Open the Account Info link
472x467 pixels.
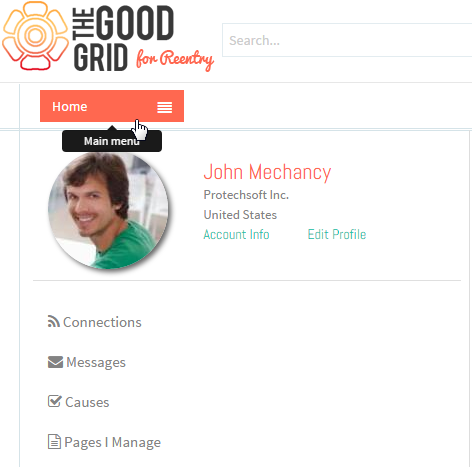[236, 234]
